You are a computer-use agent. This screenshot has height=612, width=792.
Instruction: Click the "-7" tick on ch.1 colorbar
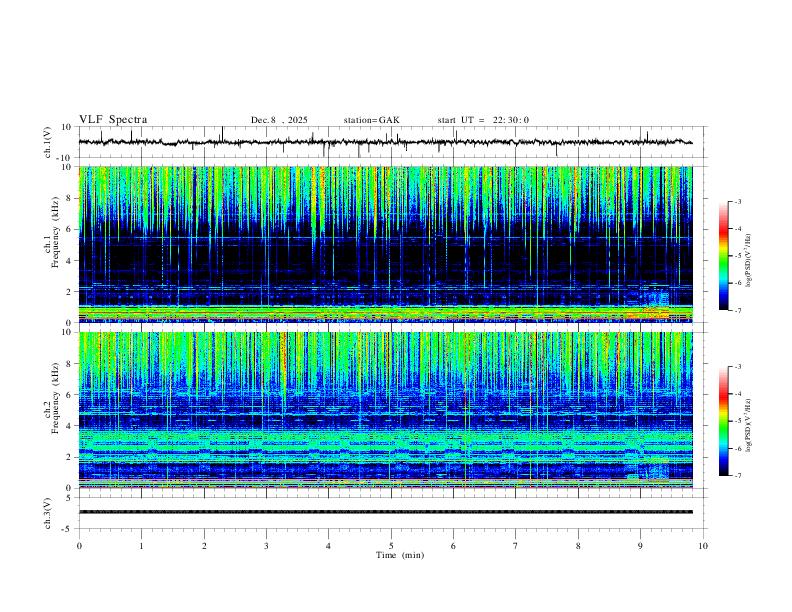point(738,310)
